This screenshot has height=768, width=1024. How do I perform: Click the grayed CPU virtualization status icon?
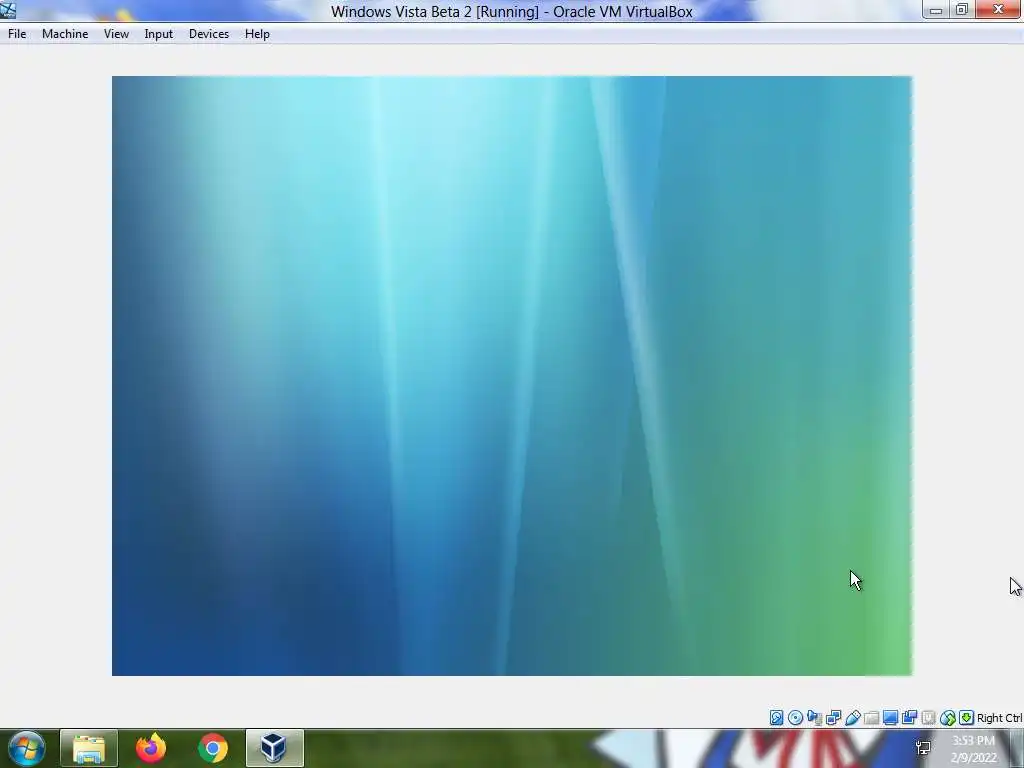pos(928,718)
